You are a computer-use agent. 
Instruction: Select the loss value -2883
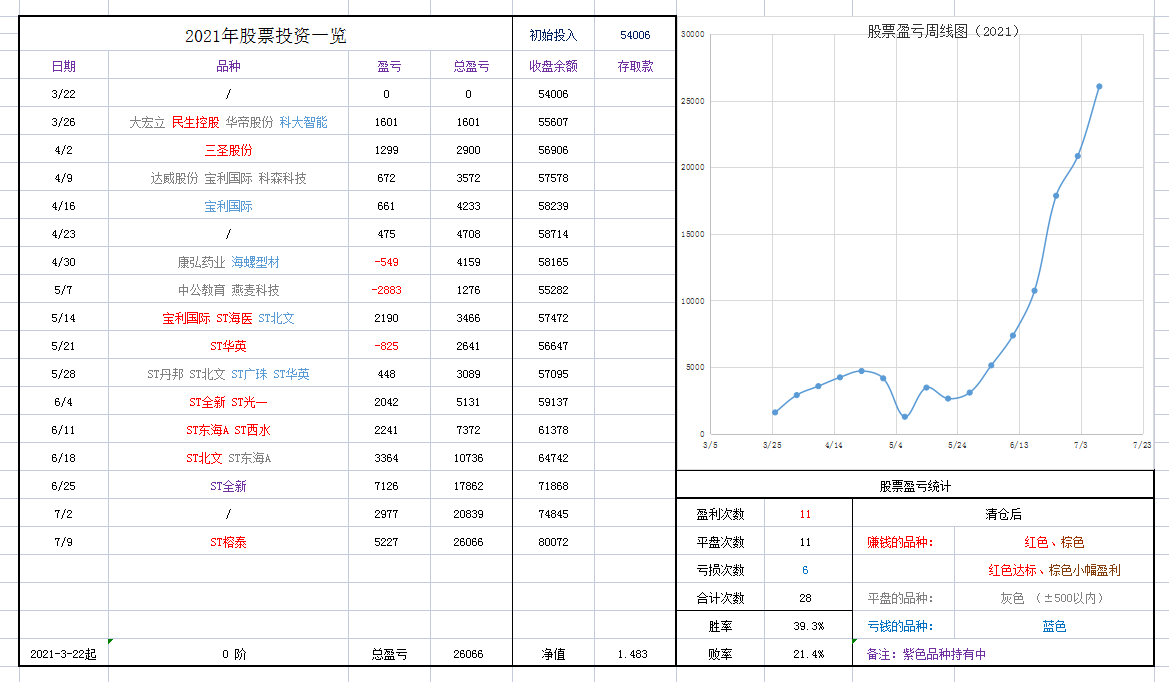tap(386, 290)
